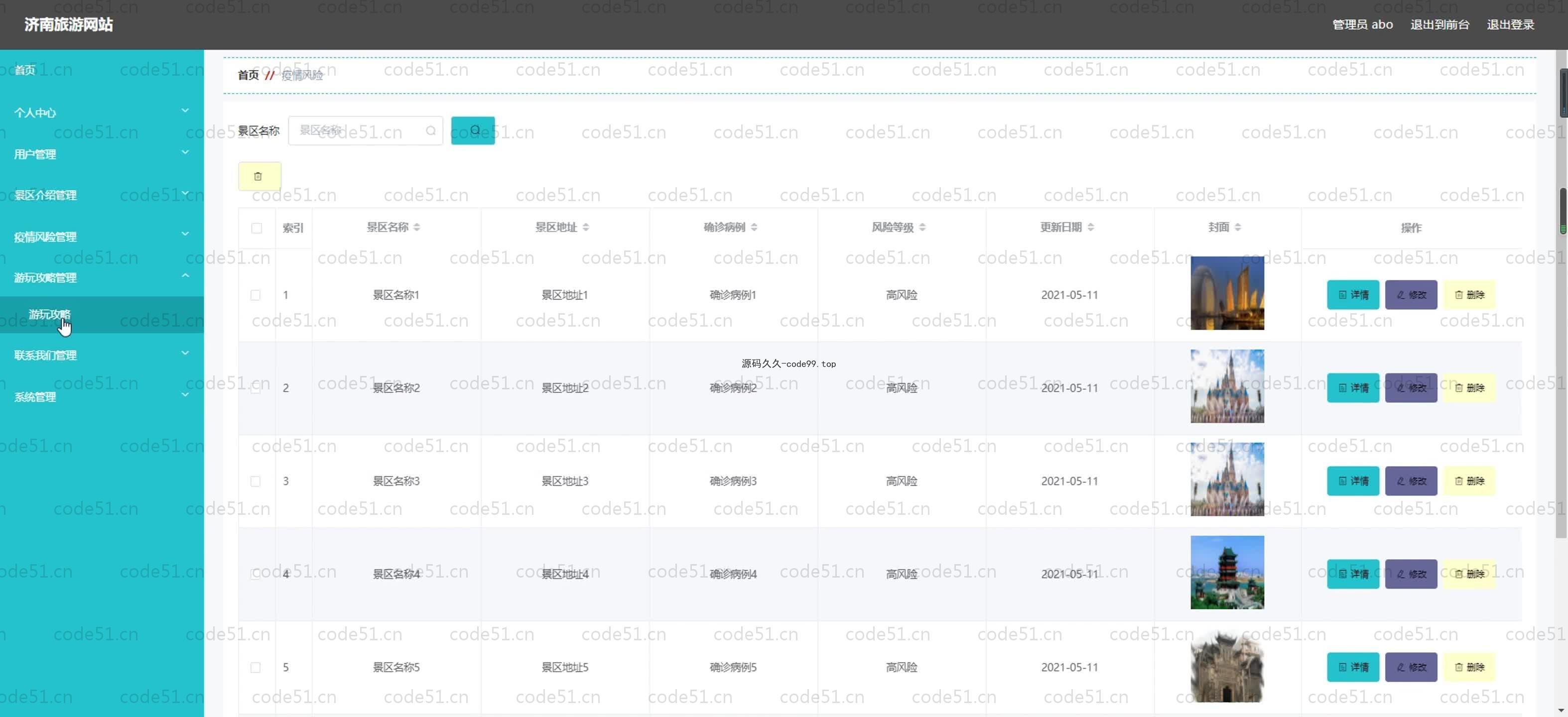This screenshot has width=1568, height=717.
Task: Click the cover thumbnail for 景区名称5
Action: [1227, 665]
